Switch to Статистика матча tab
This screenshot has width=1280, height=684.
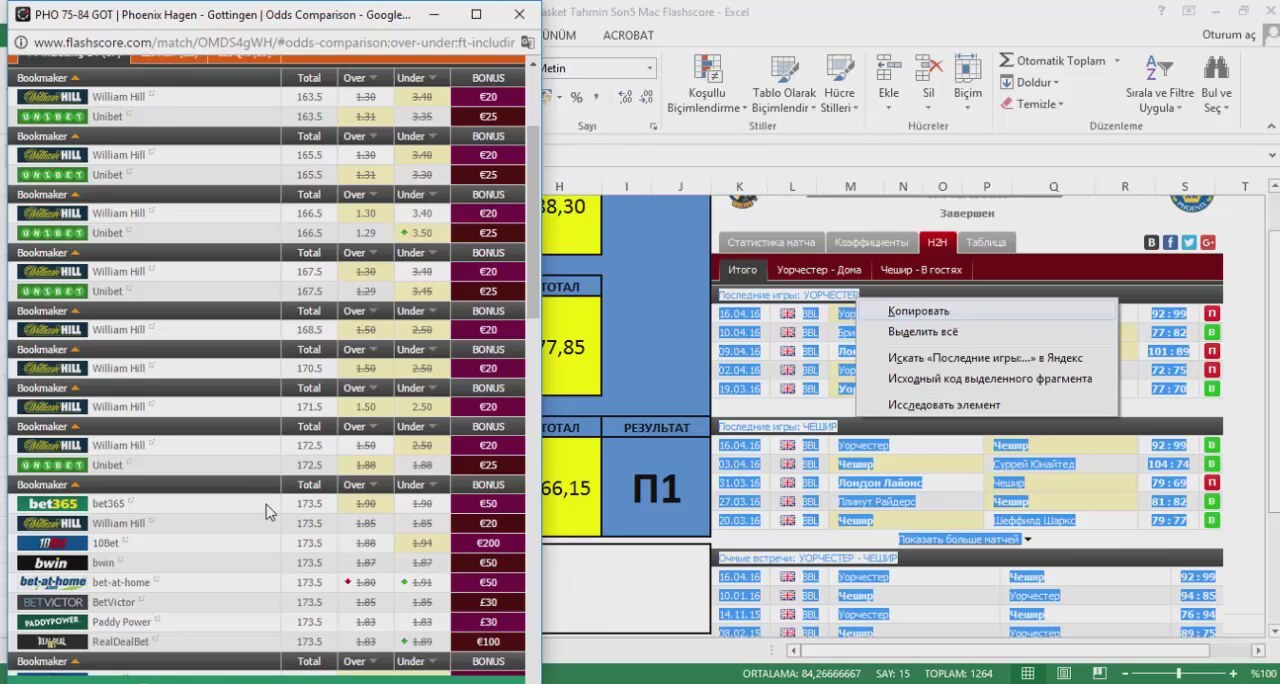click(771, 242)
